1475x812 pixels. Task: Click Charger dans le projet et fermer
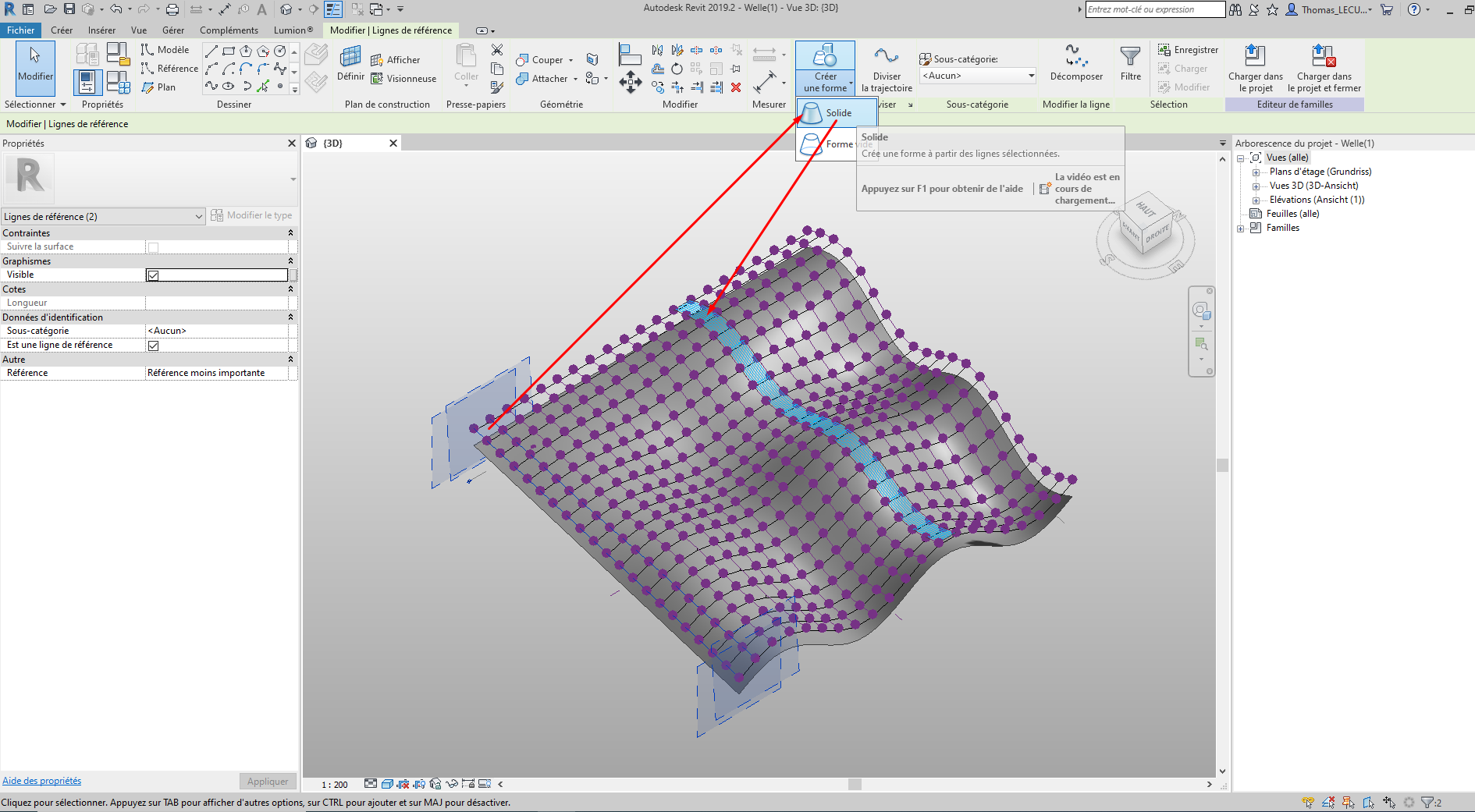click(x=1324, y=69)
